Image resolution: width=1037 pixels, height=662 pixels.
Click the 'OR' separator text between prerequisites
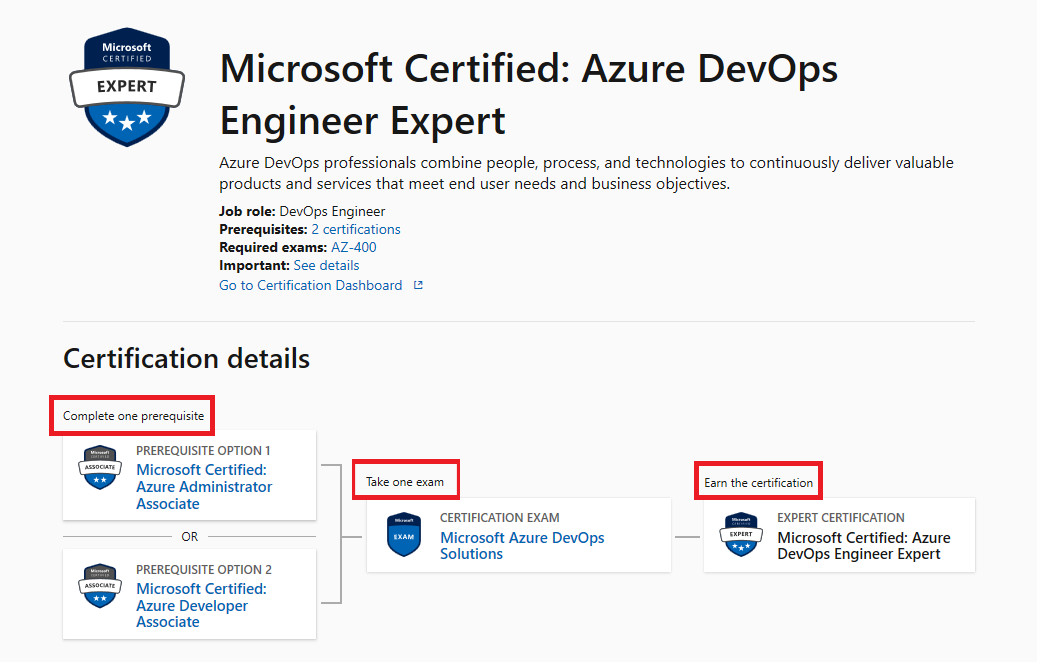[x=190, y=536]
